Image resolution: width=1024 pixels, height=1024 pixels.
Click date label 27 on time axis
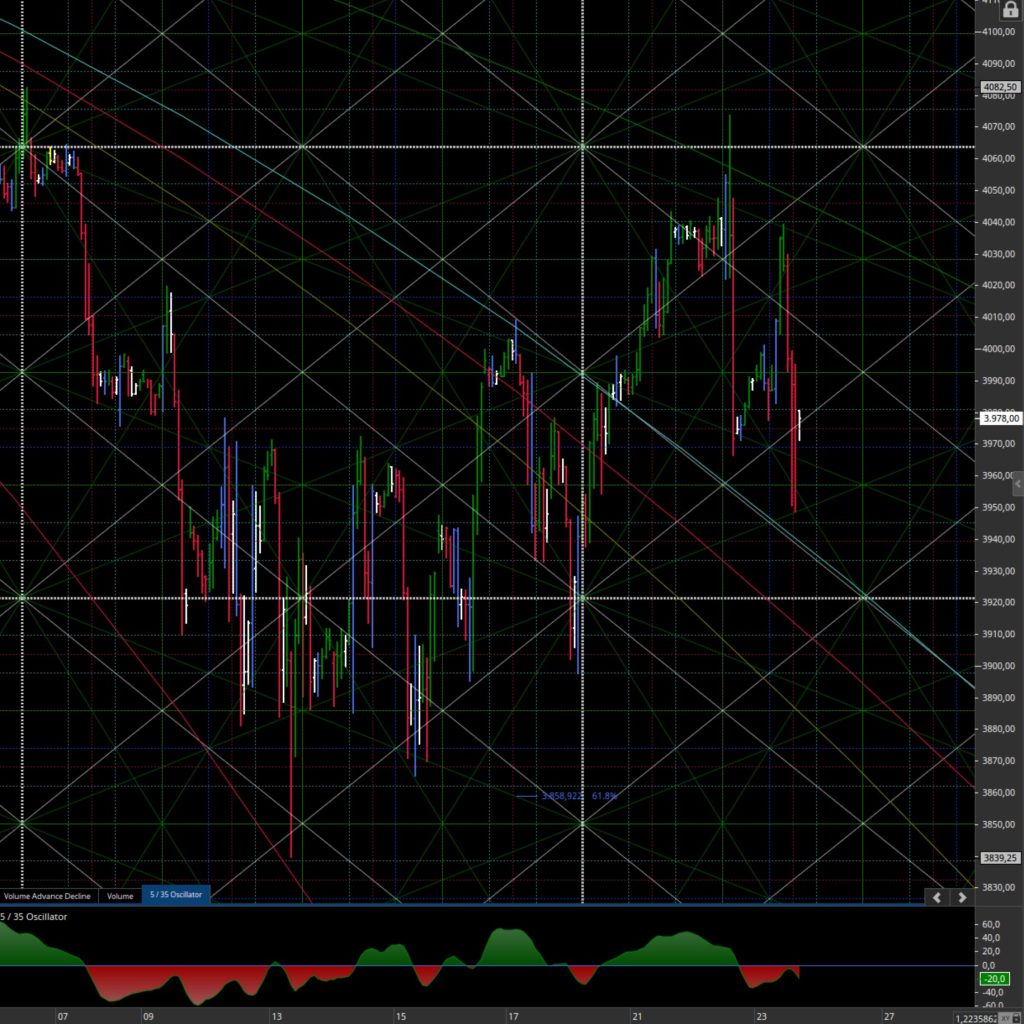[x=889, y=1016]
